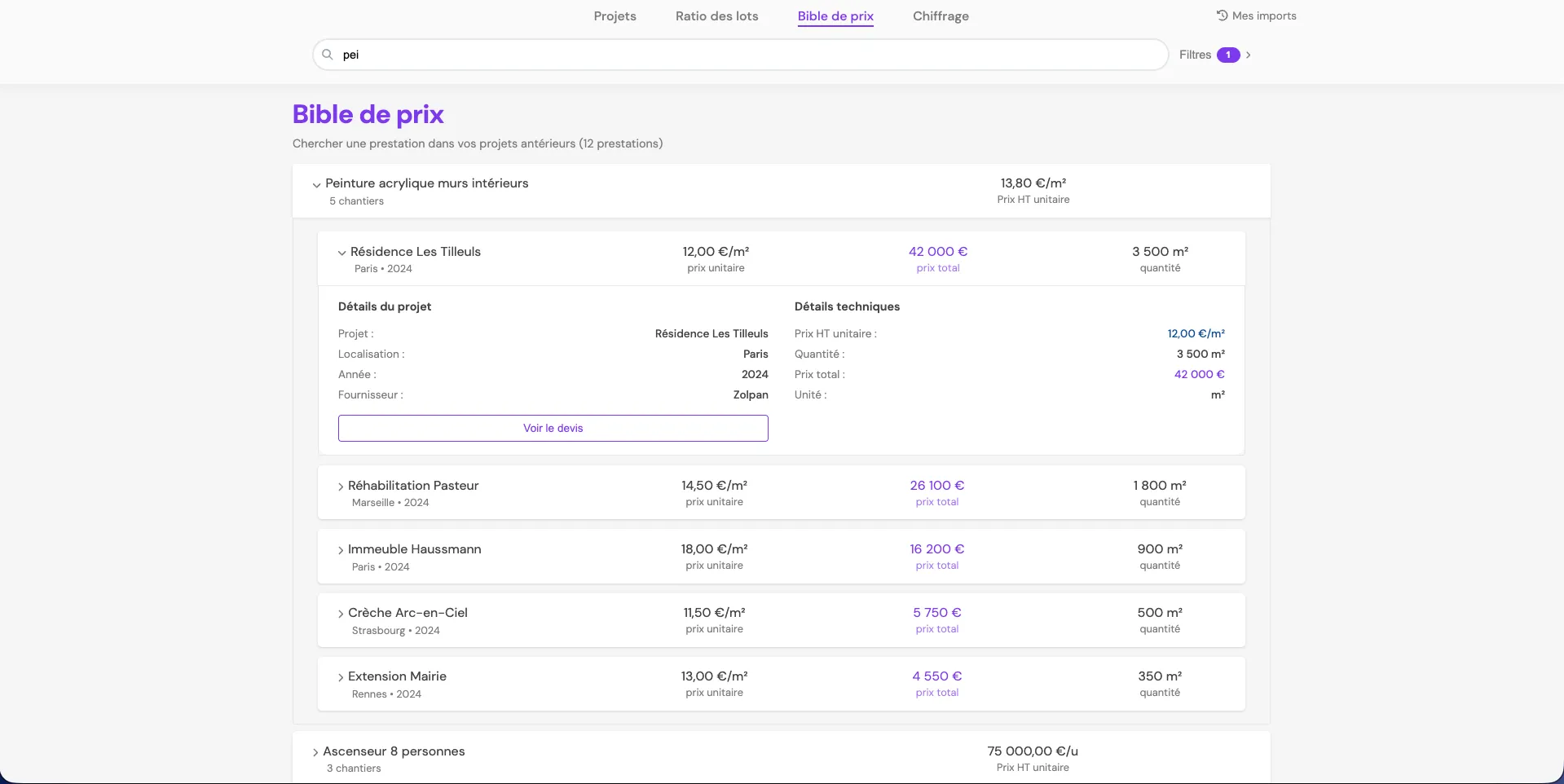
Task: Click 16 200 € prix total
Action: click(x=937, y=549)
